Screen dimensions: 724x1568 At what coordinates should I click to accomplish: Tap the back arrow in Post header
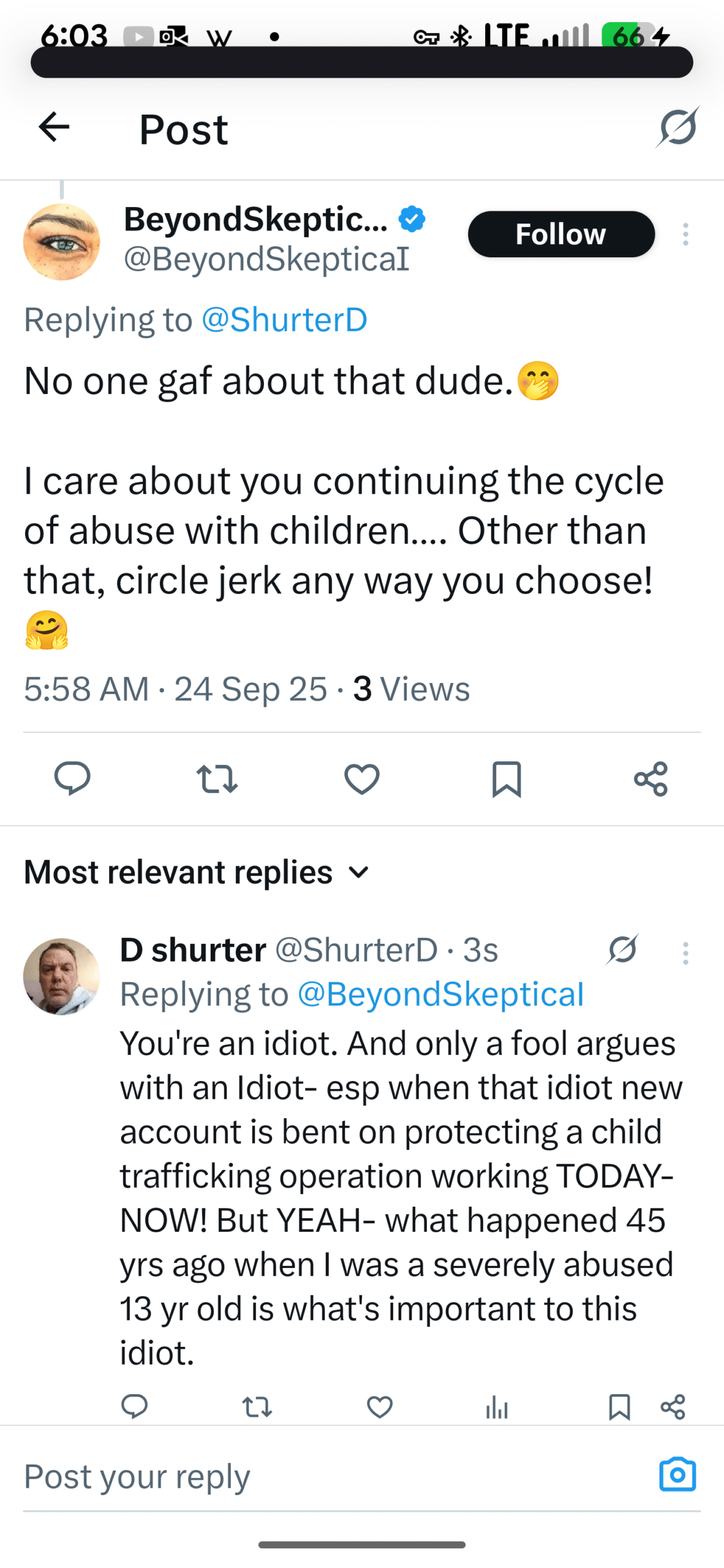[54, 127]
